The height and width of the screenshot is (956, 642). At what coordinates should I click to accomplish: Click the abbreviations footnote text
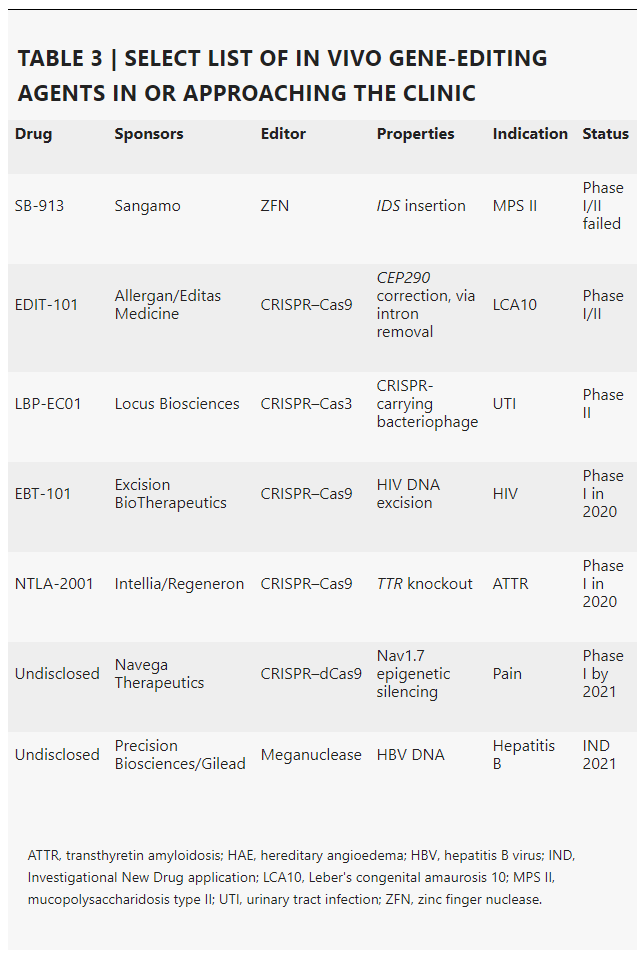301,877
